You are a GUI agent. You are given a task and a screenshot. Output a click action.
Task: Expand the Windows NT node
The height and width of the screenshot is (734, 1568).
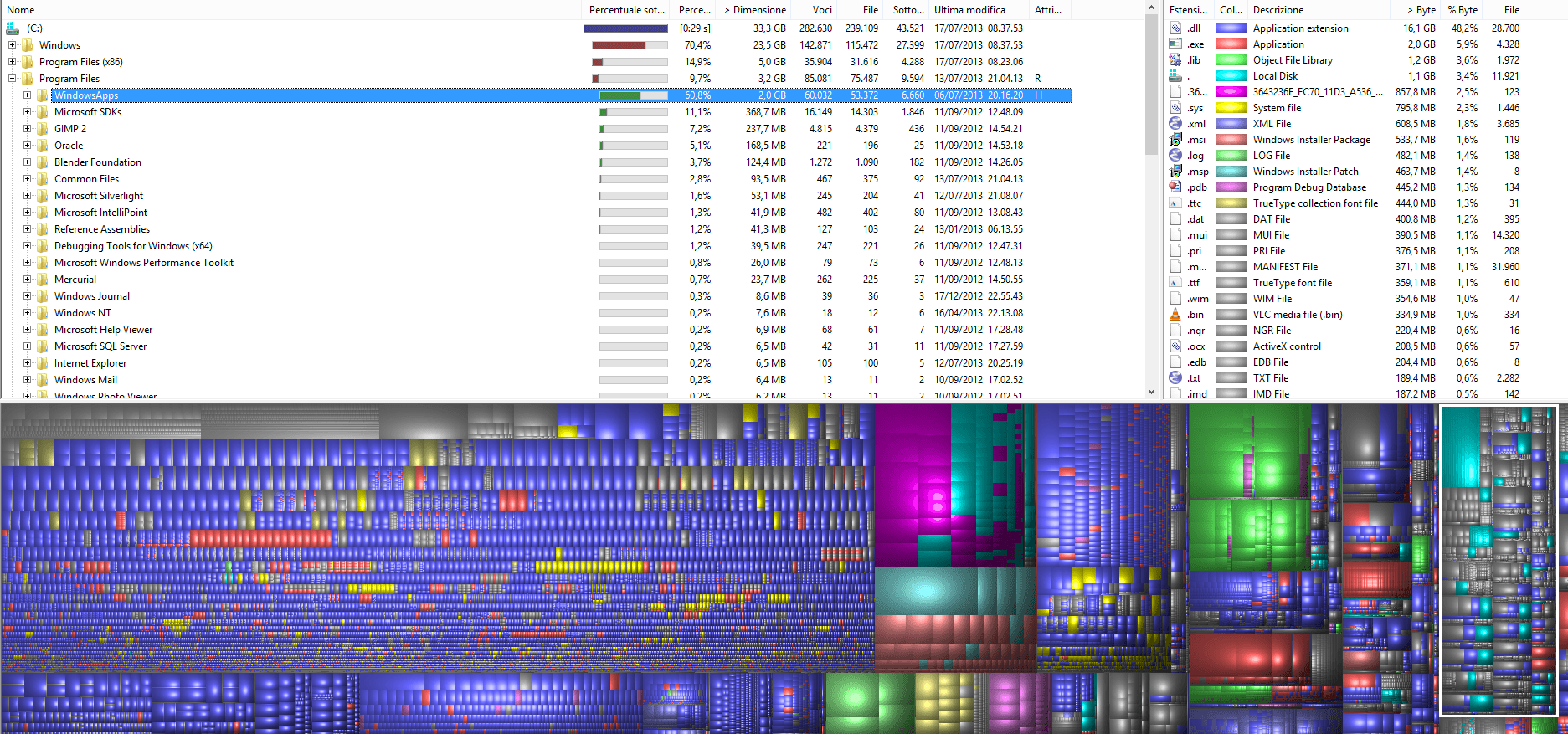(x=27, y=313)
